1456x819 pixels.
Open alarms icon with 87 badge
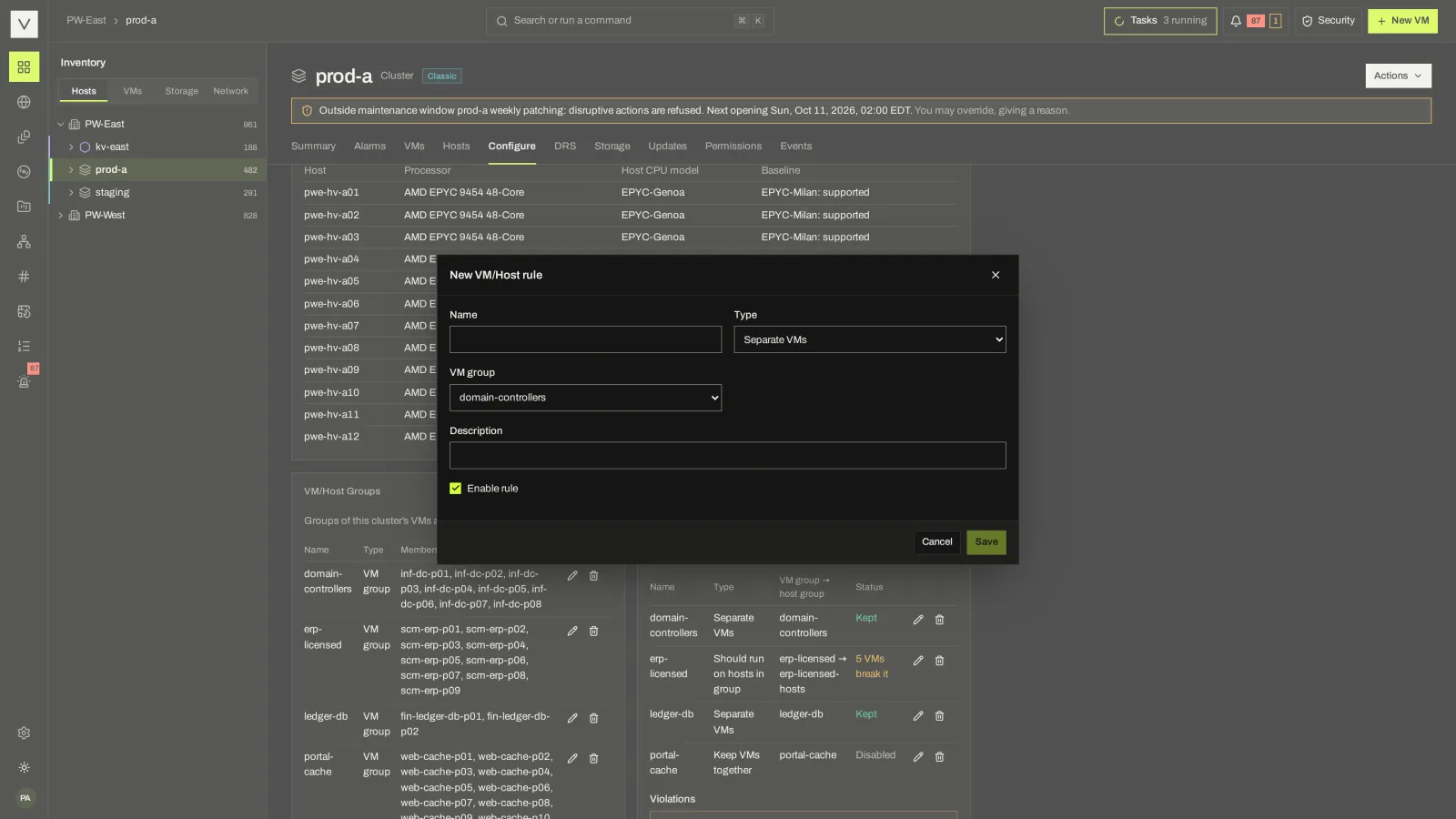[x=24, y=381]
